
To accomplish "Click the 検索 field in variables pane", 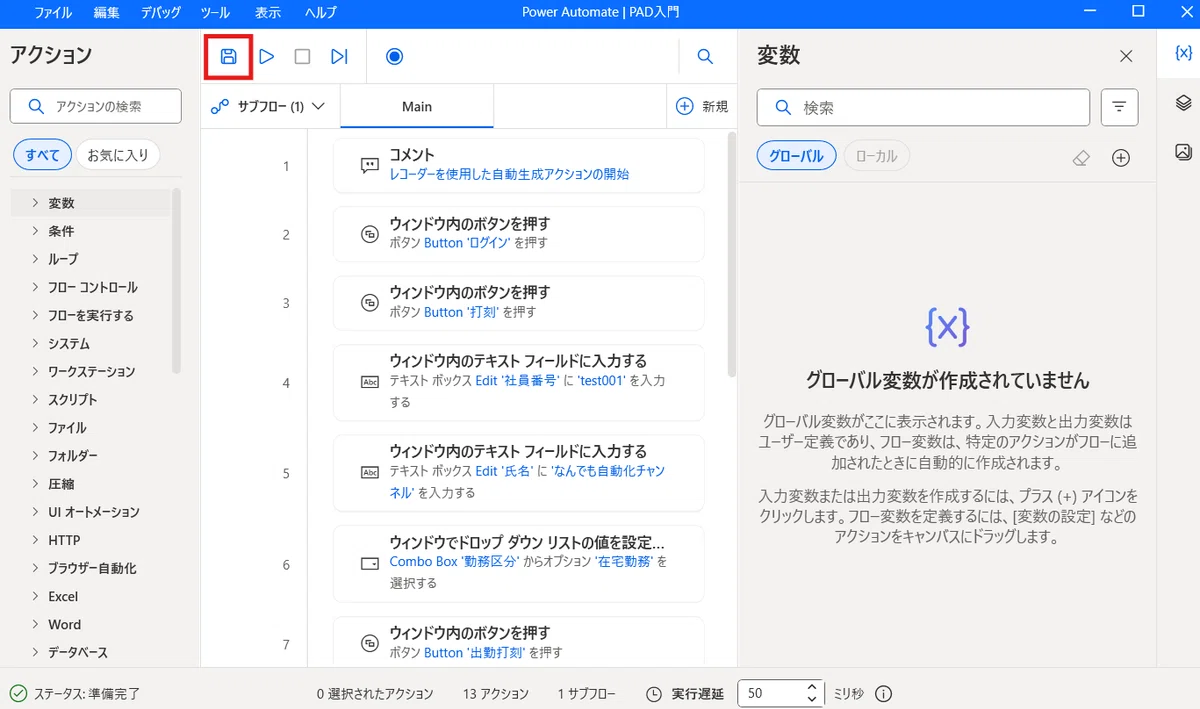I will pos(923,107).
